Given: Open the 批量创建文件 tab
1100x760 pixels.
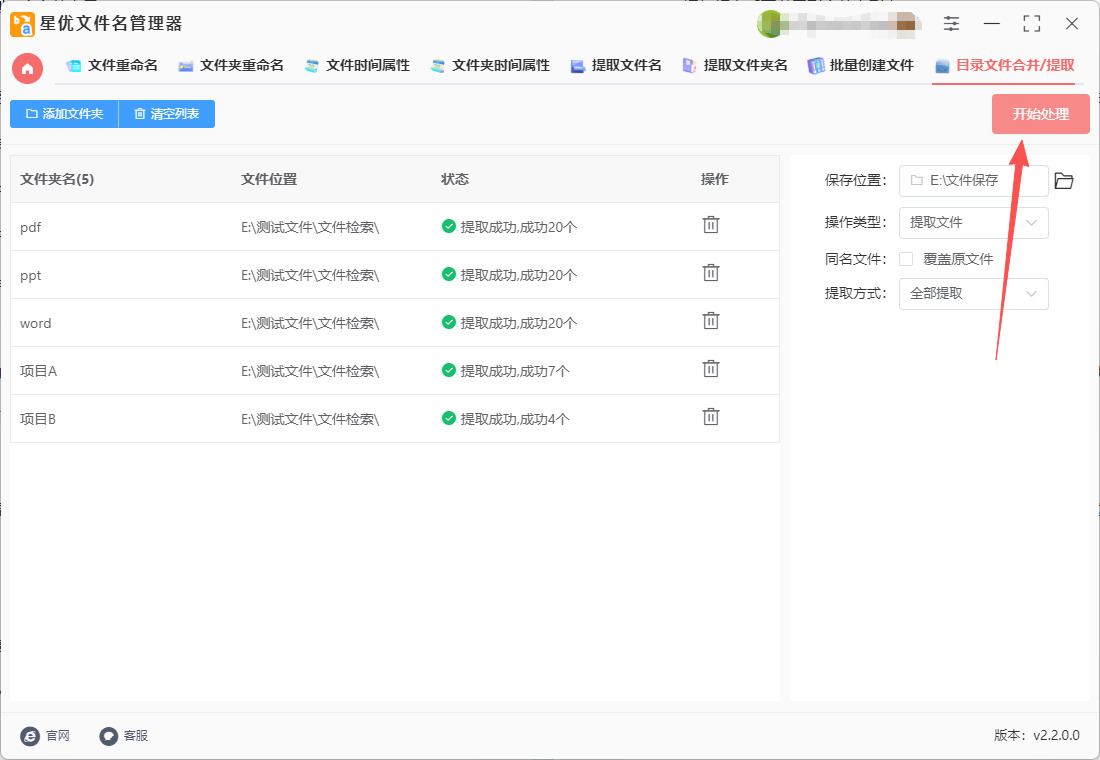Looking at the screenshot, I should 861,66.
